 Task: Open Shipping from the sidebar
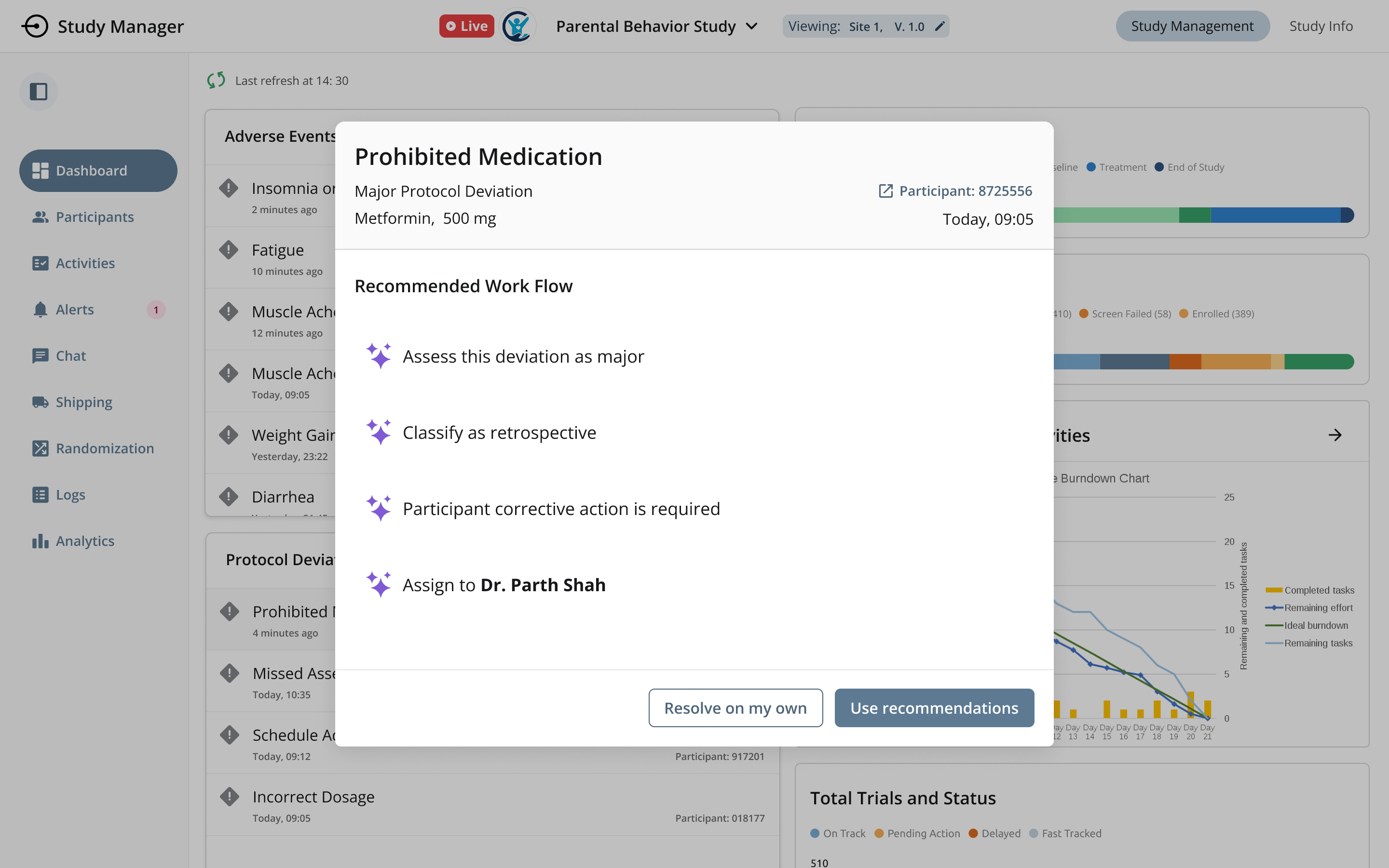pyautogui.click(x=84, y=402)
